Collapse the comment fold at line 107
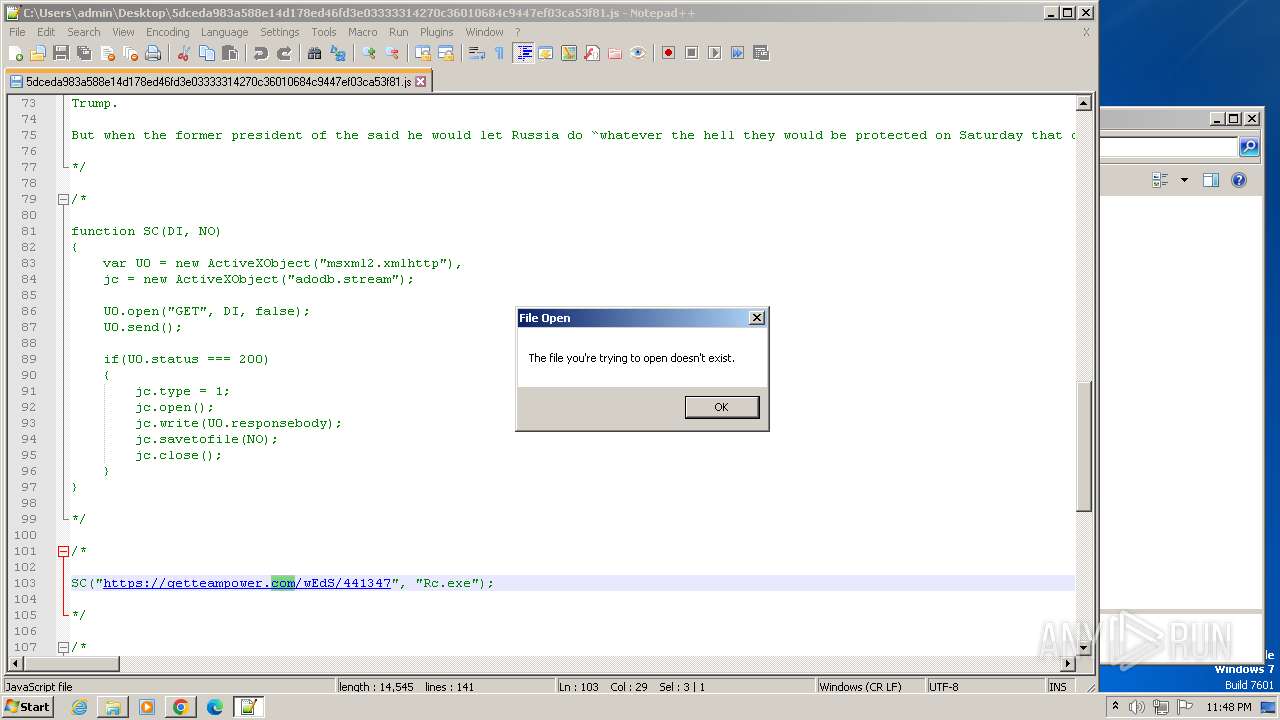 coord(63,647)
